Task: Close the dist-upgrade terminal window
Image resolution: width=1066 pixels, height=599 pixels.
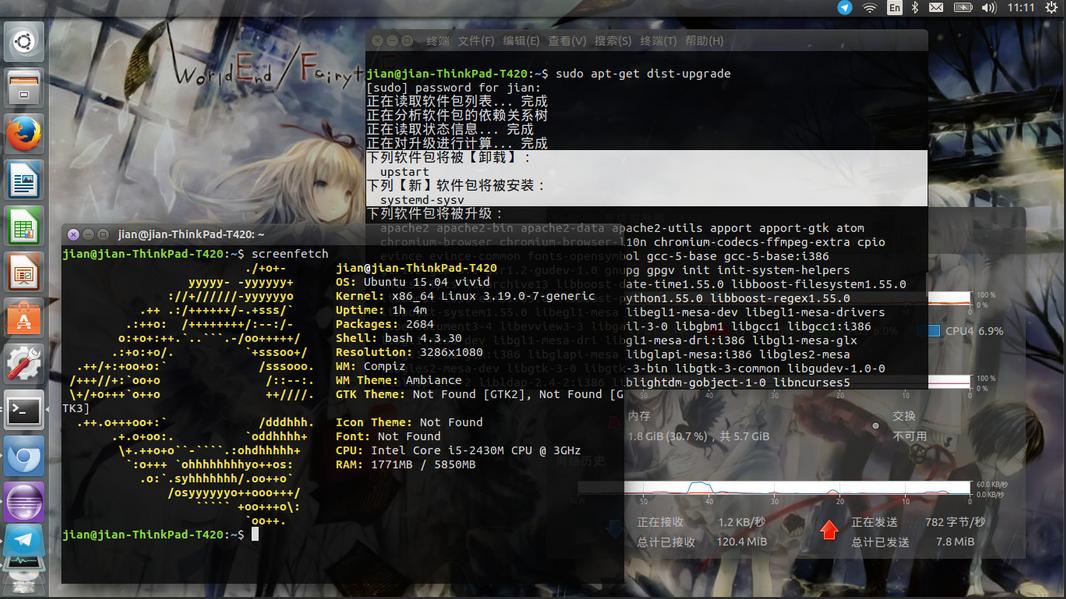Action: pyautogui.click(x=377, y=41)
